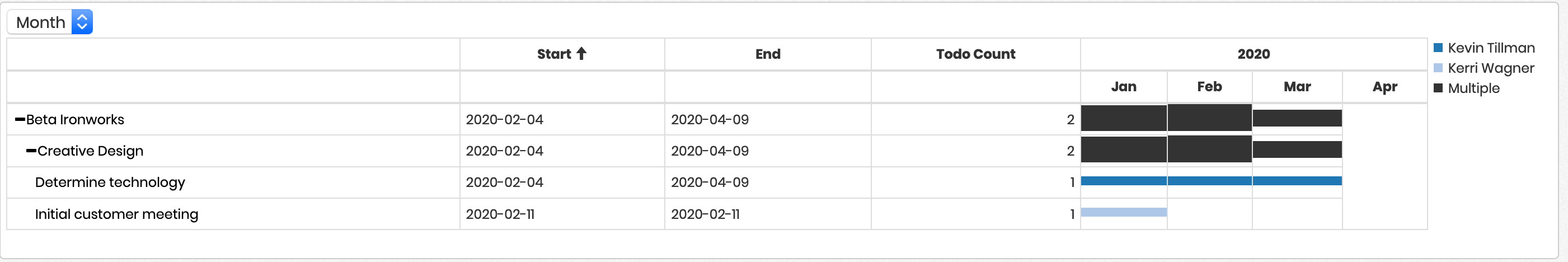The image size is (1568, 262).
Task: Click Determine technology blue Gantt bar
Action: 1212,181
